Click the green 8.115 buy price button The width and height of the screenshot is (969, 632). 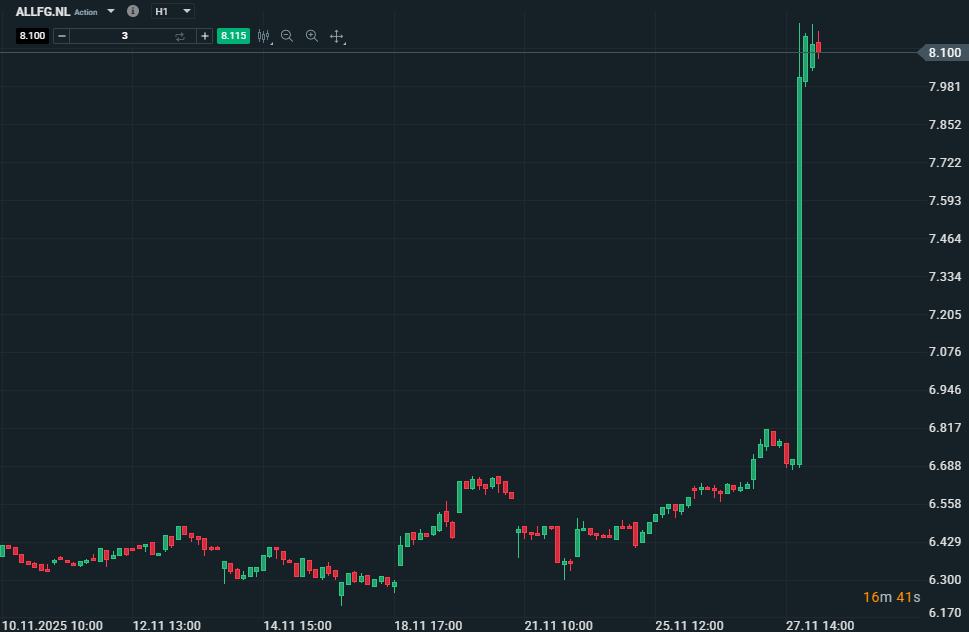tap(233, 36)
